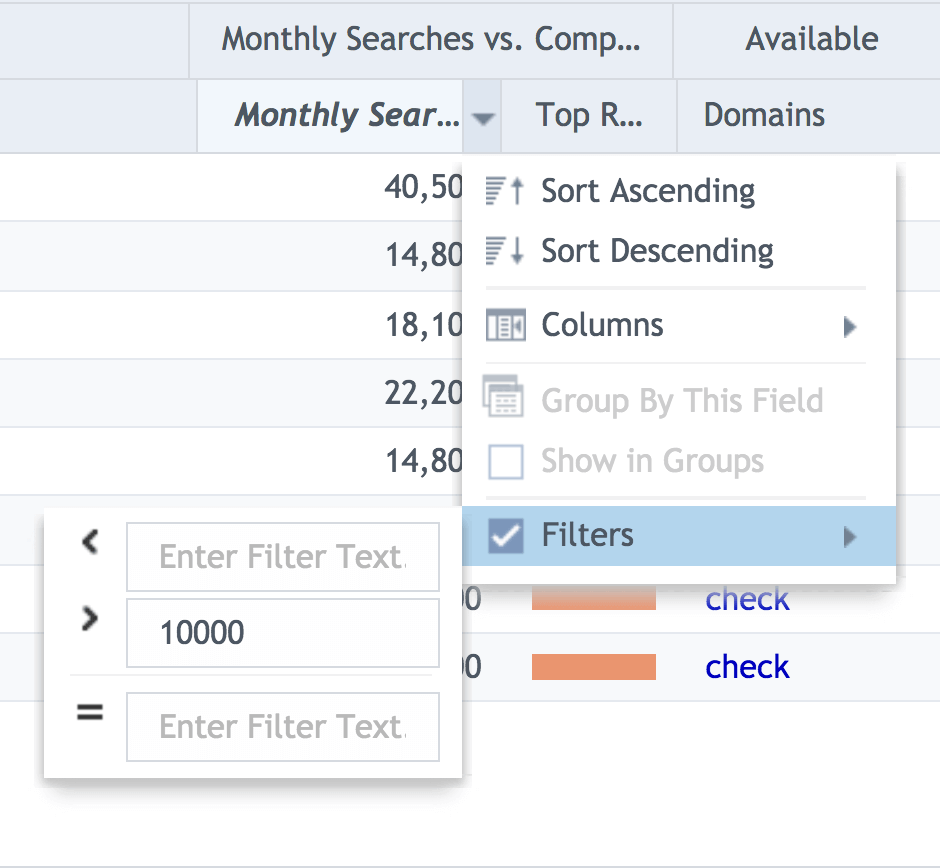Screen dimensions: 940x868
Task: Select the Filters menu entry
Action: tap(679, 535)
